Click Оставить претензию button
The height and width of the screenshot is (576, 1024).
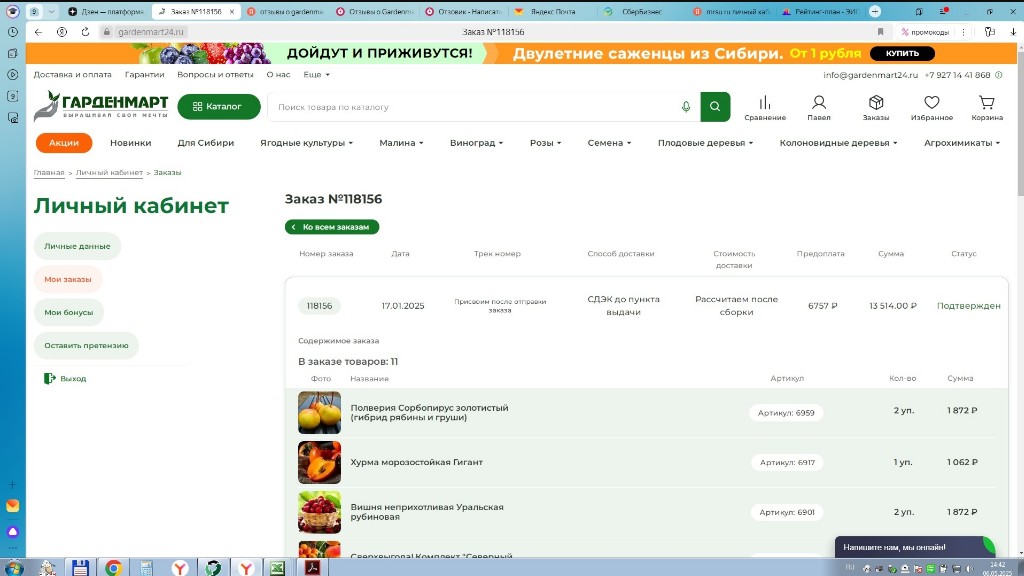[86, 345]
